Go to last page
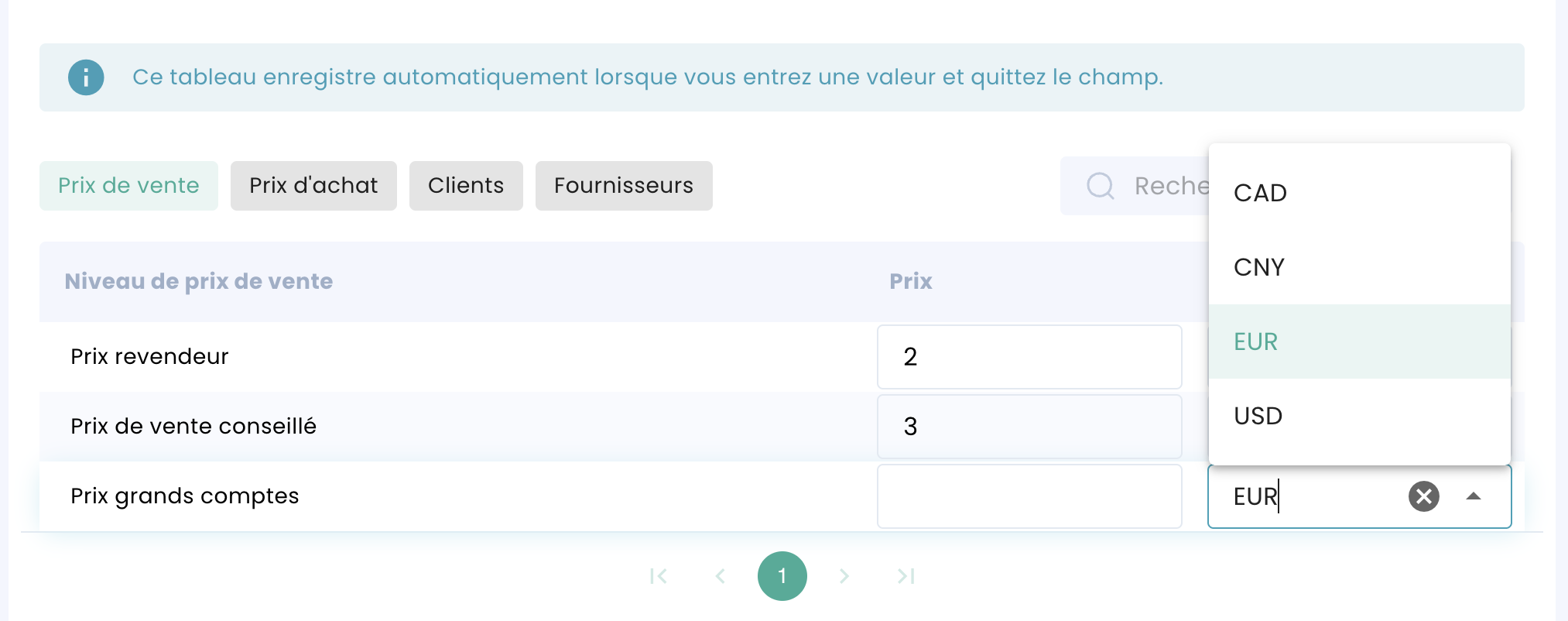 906,576
